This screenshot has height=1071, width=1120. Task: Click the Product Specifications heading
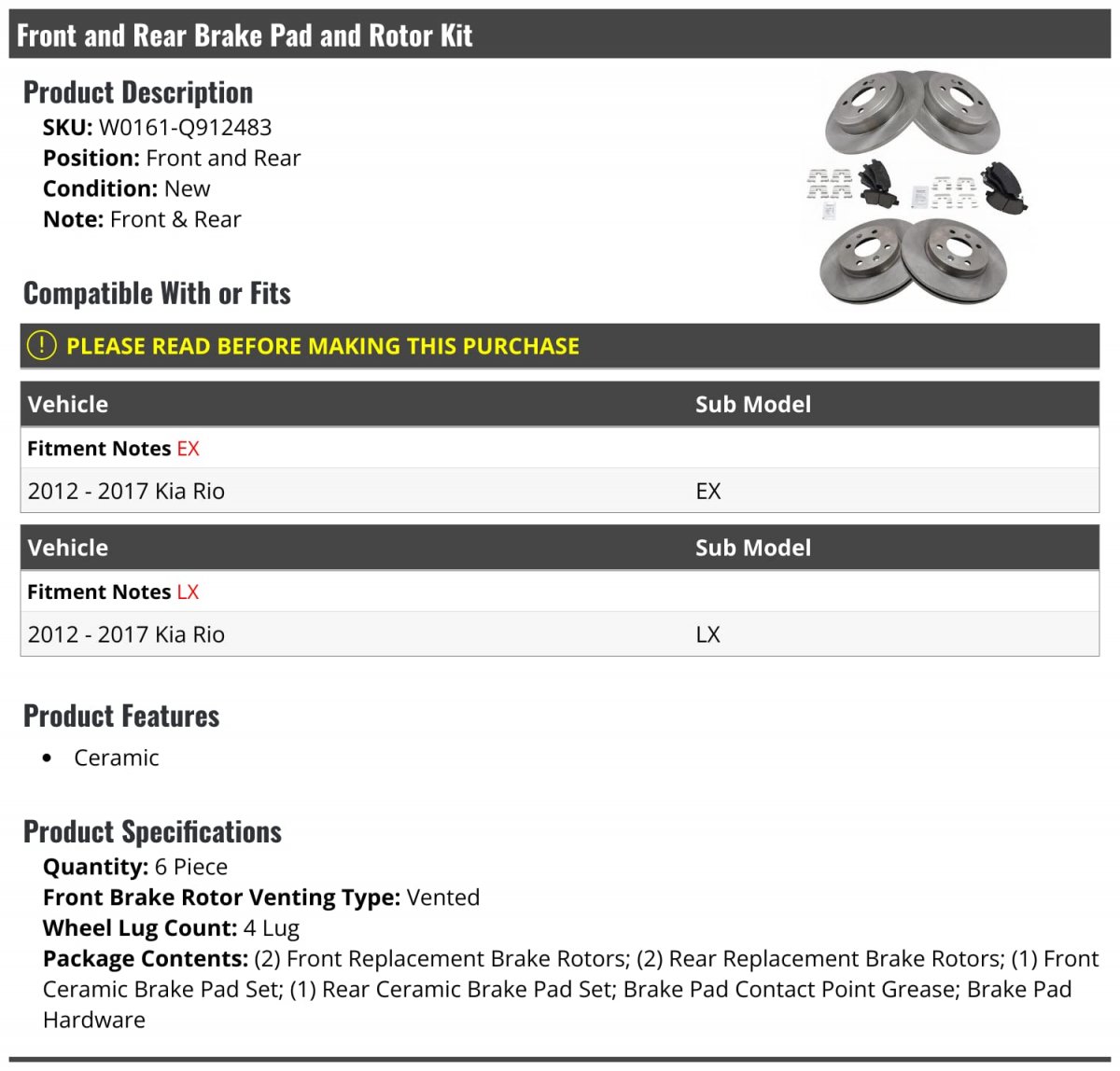(x=153, y=831)
